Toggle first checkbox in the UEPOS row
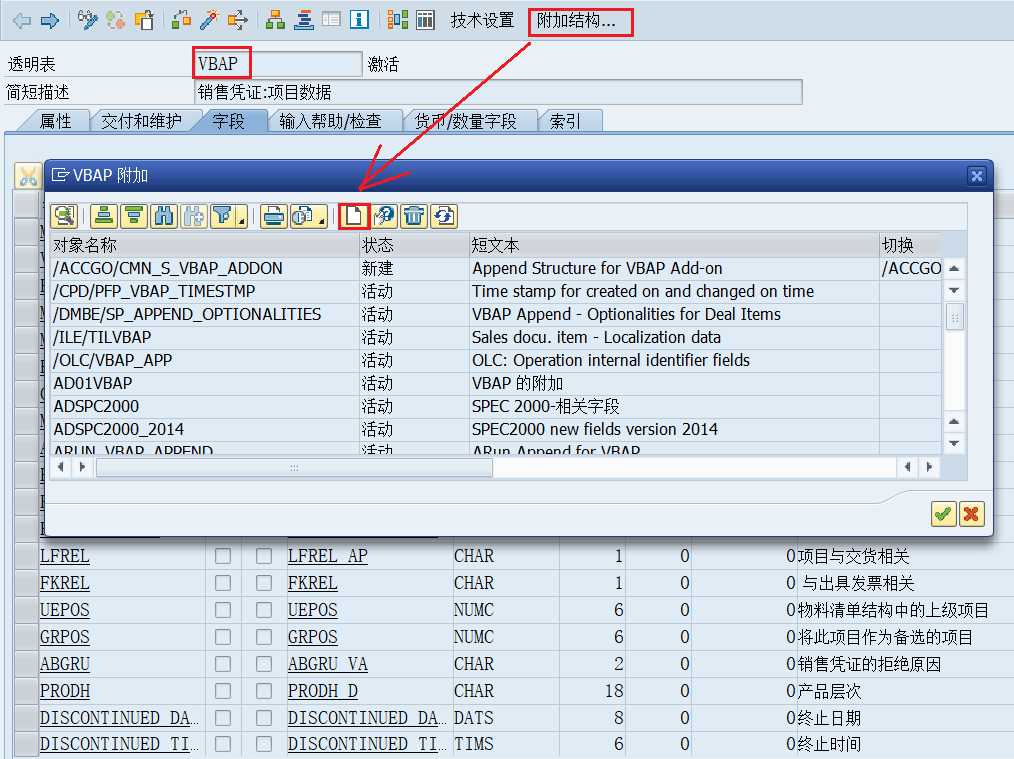The height and width of the screenshot is (759, 1014). point(223,610)
